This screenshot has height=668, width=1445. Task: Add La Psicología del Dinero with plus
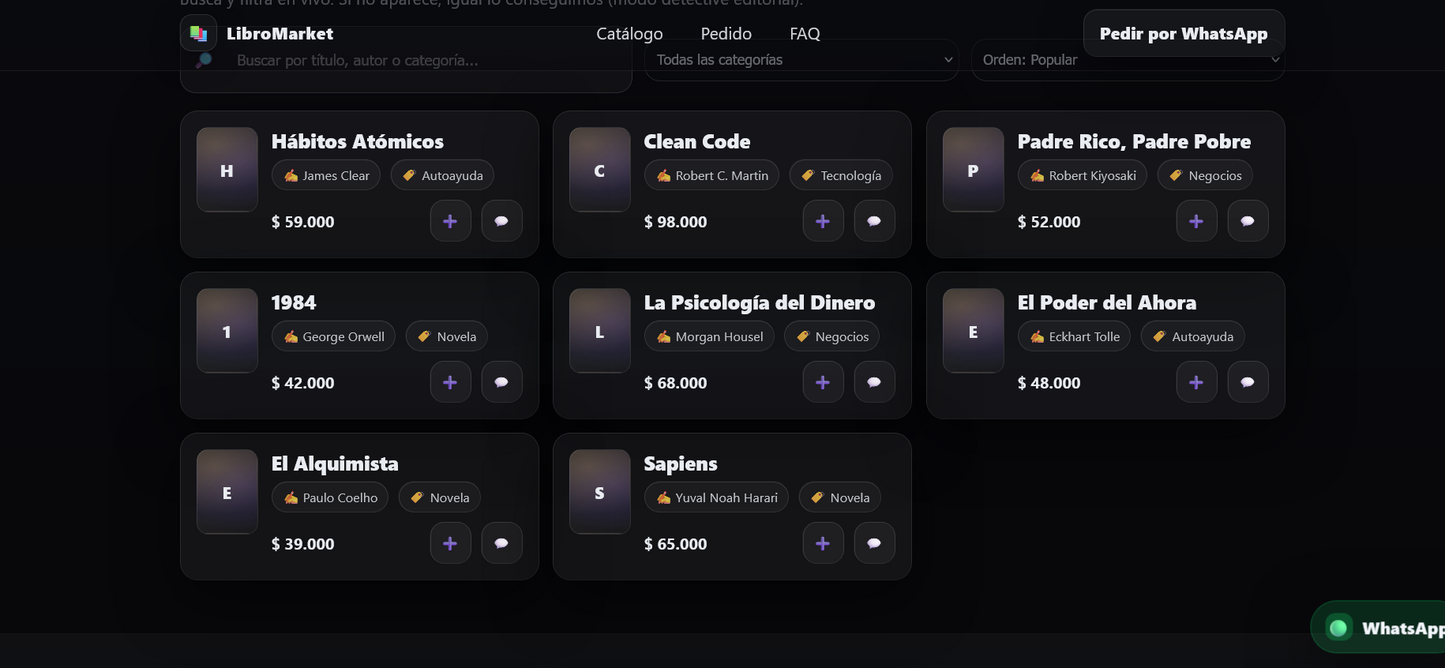click(x=823, y=382)
